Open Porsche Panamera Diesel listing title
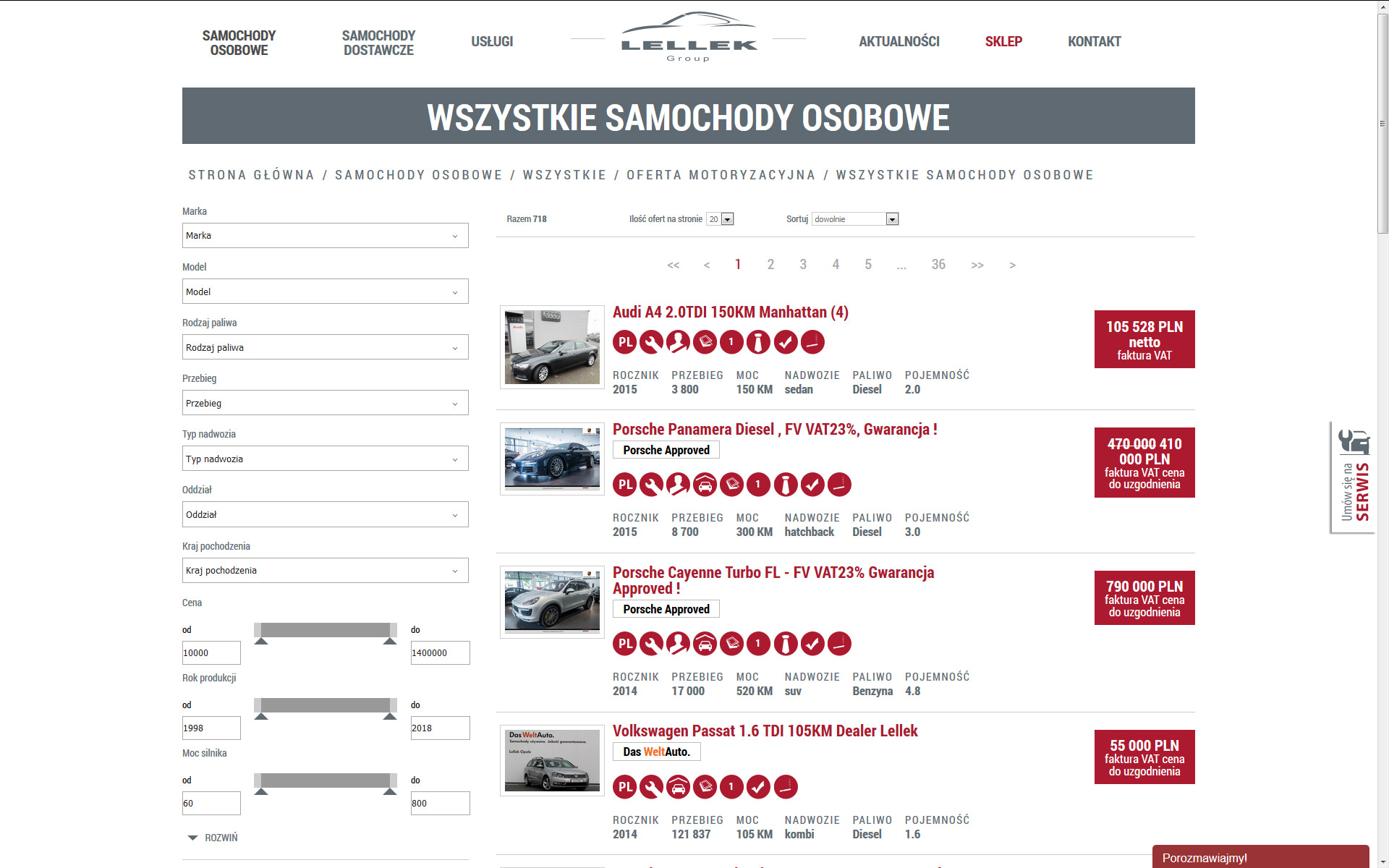 pos(775,430)
